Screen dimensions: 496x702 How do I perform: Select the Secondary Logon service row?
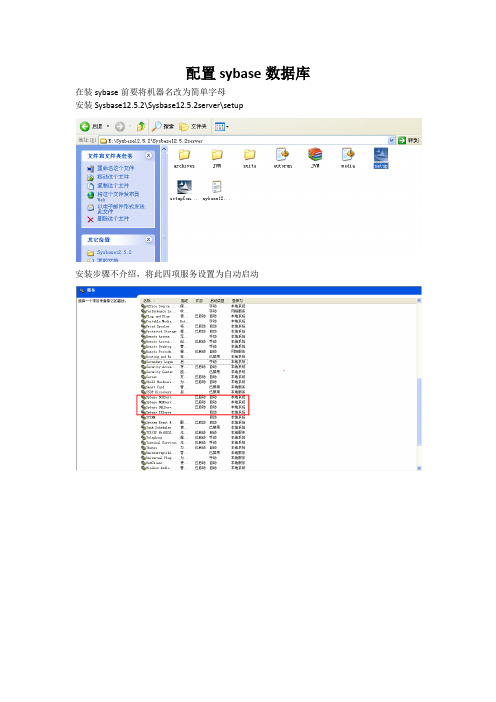coord(193,361)
